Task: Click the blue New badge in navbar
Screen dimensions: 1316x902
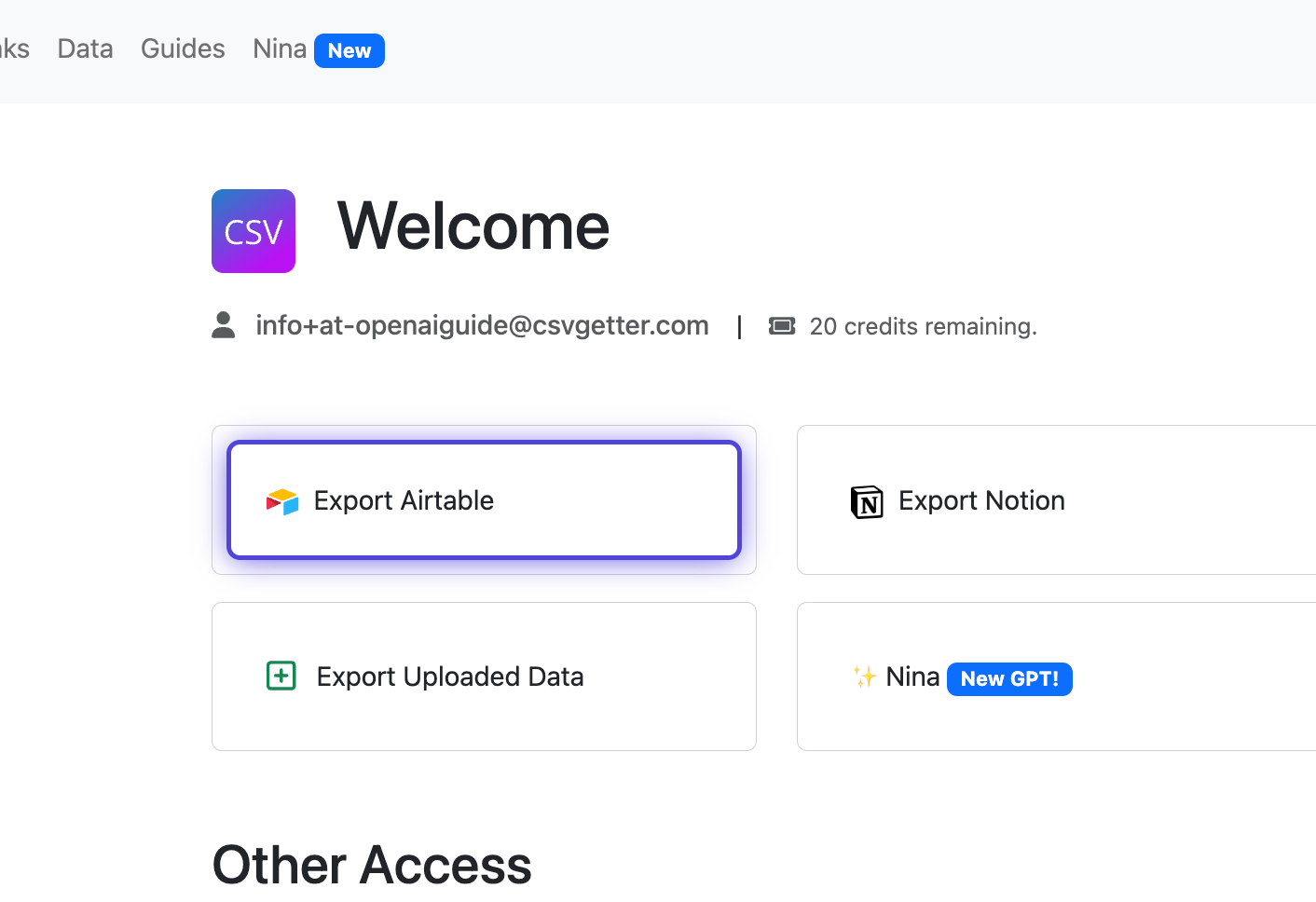Action: tap(350, 50)
